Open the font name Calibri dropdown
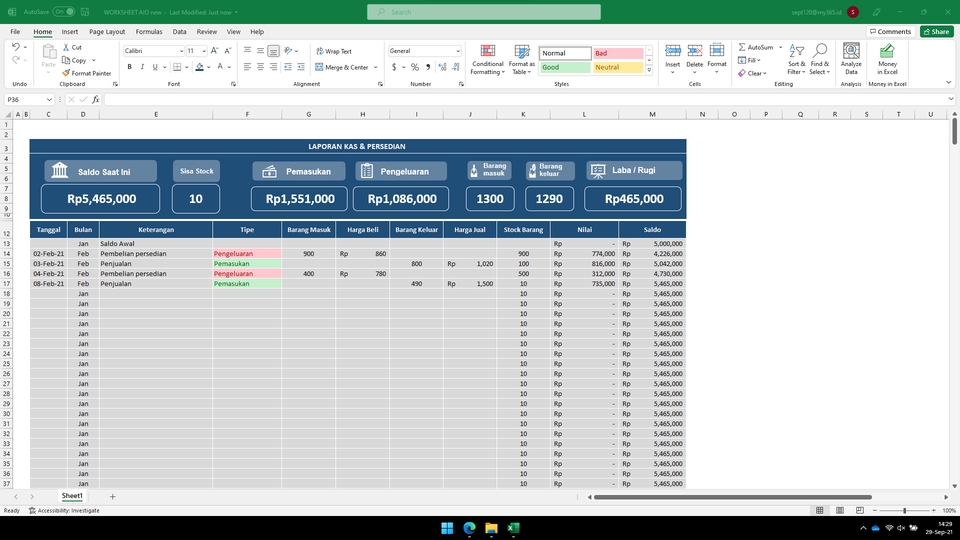 point(181,51)
